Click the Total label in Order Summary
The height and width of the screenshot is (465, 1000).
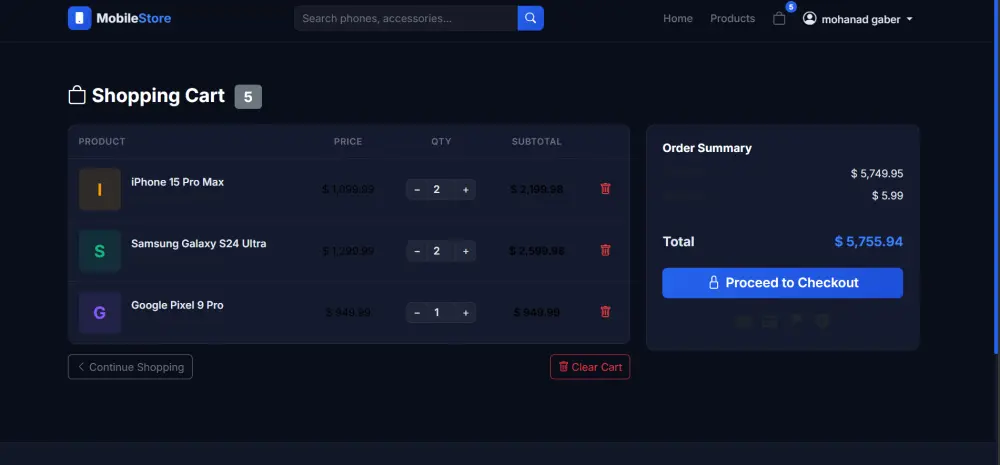(679, 242)
